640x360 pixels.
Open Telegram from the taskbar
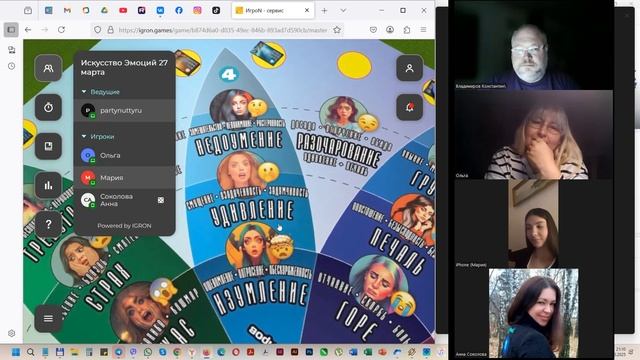click(119, 352)
